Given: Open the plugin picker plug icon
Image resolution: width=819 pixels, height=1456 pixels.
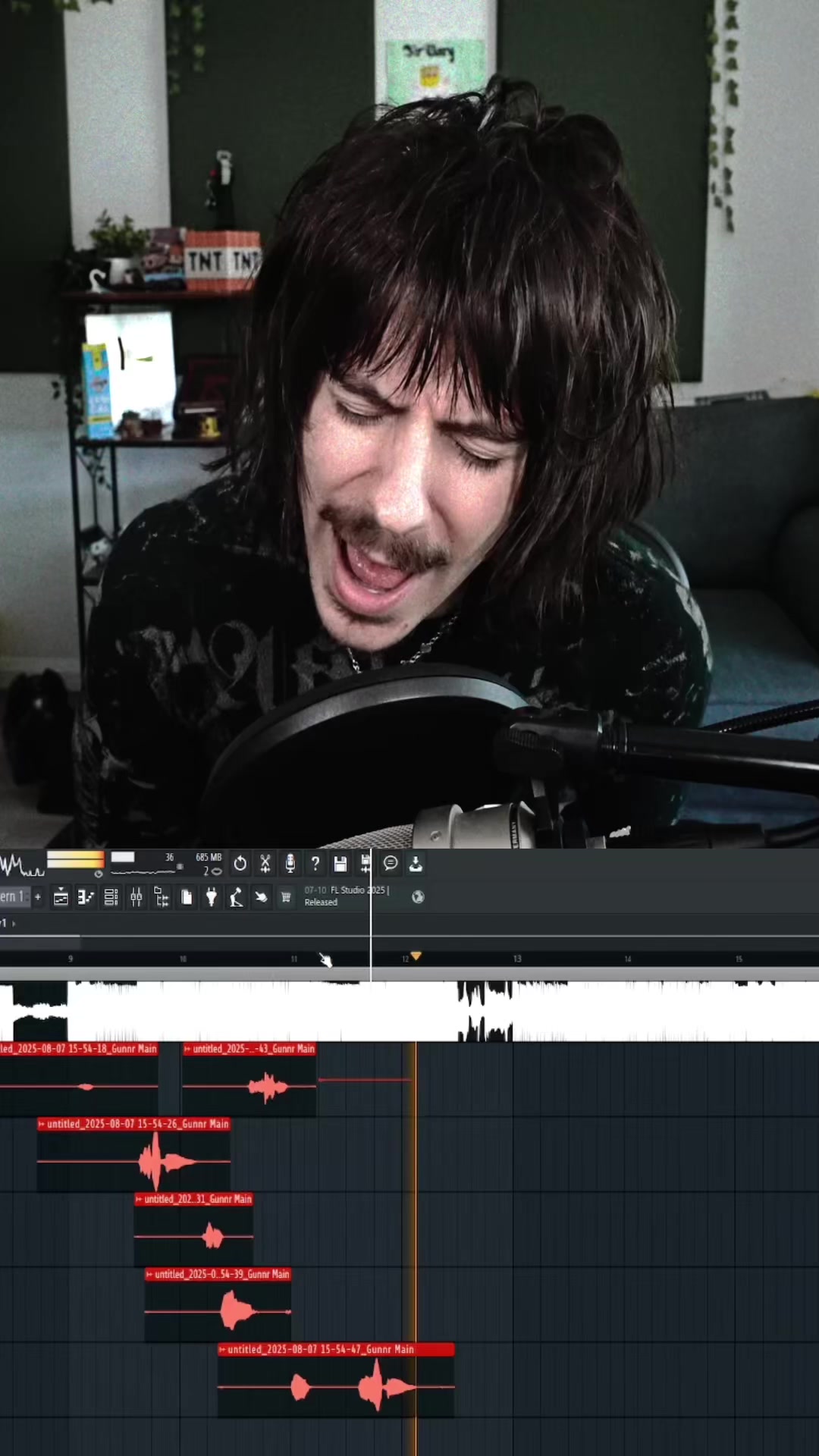Looking at the screenshot, I should pyautogui.click(x=212, y=898).
